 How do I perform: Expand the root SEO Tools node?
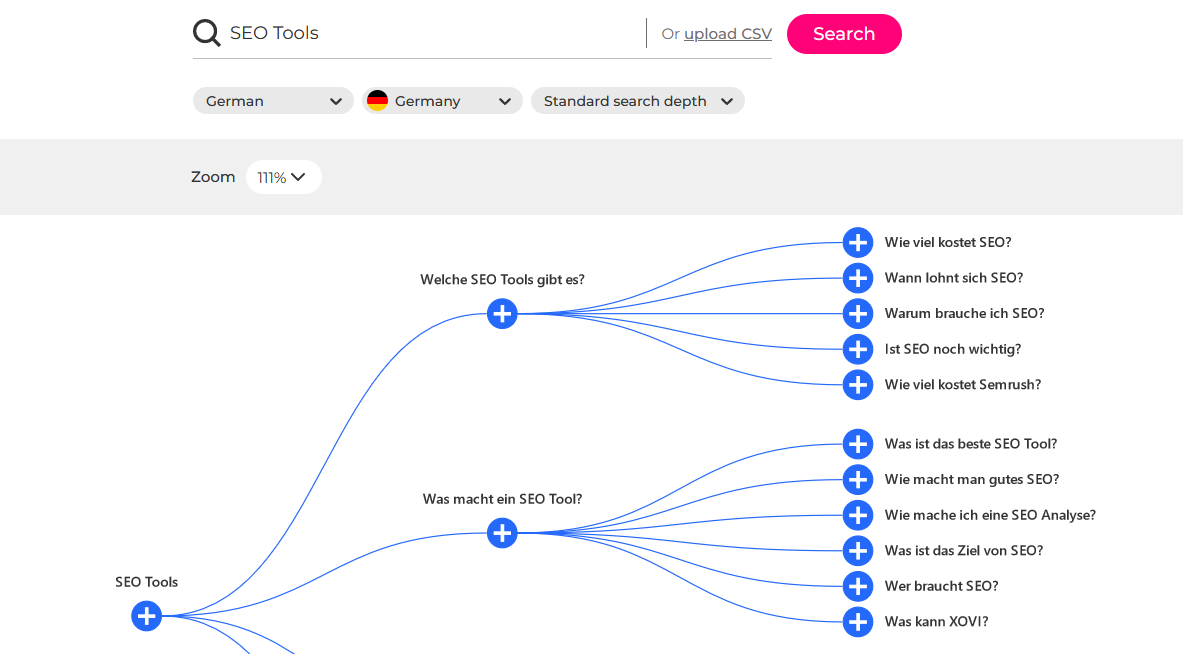click(x=146, y=616)
